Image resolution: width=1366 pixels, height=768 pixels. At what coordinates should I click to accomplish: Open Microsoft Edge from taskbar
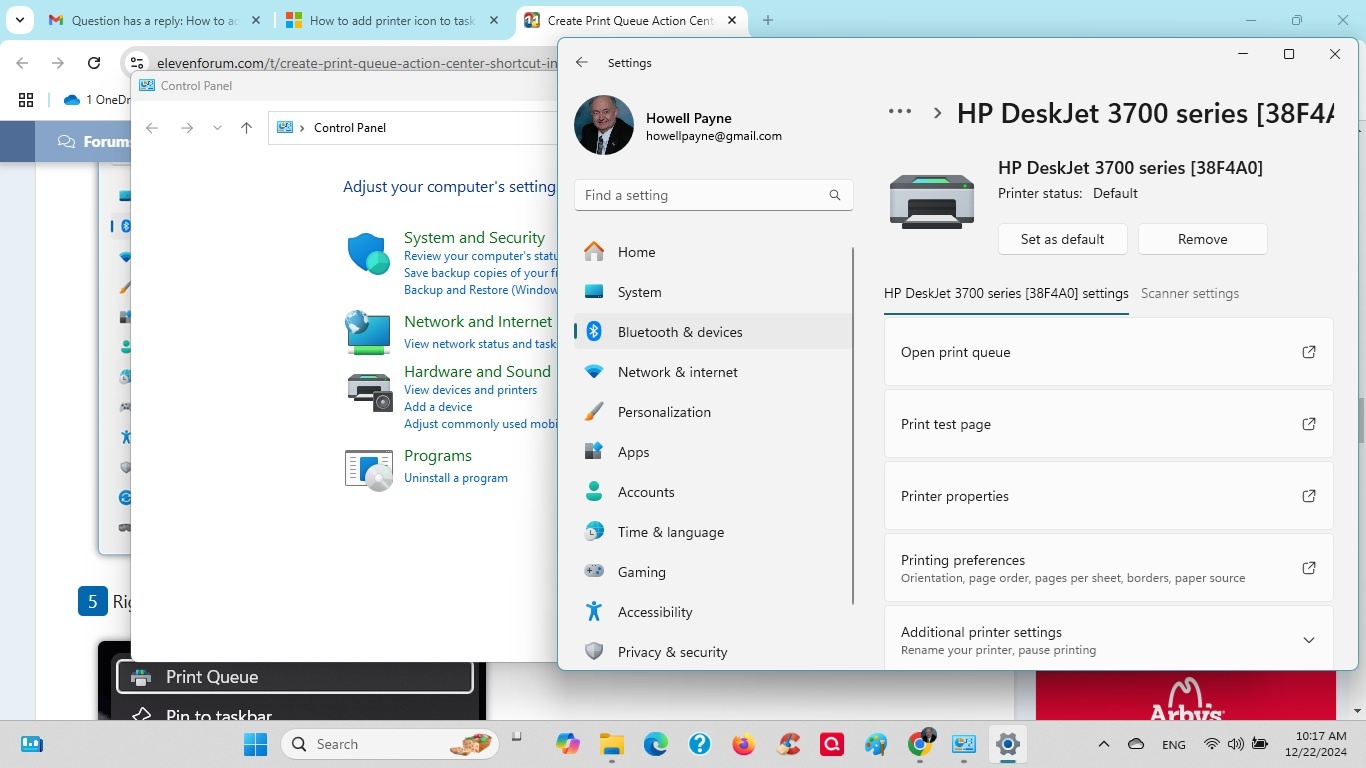[656, 744]
